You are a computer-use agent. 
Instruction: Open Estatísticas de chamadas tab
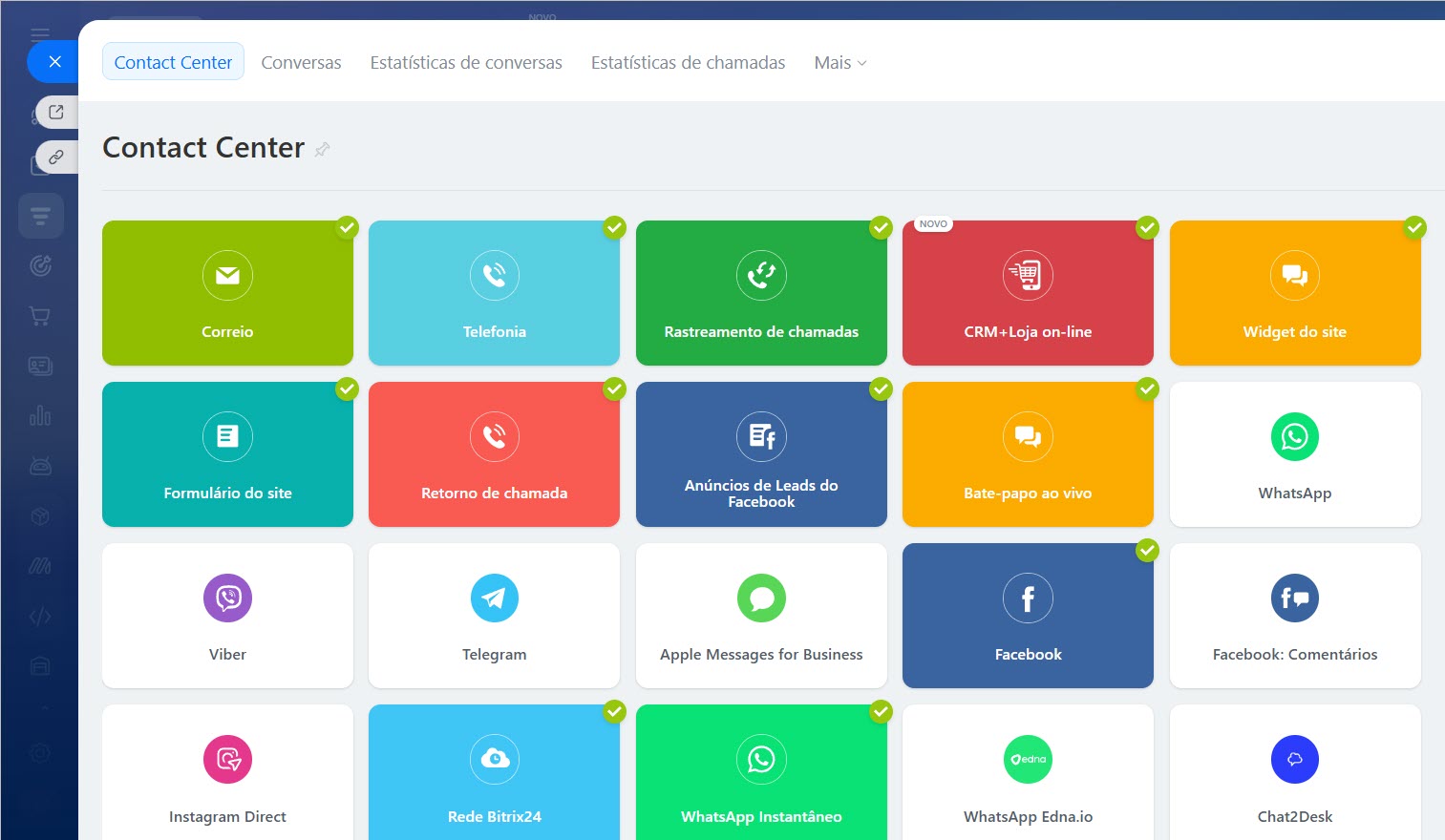tap(688, 63)
